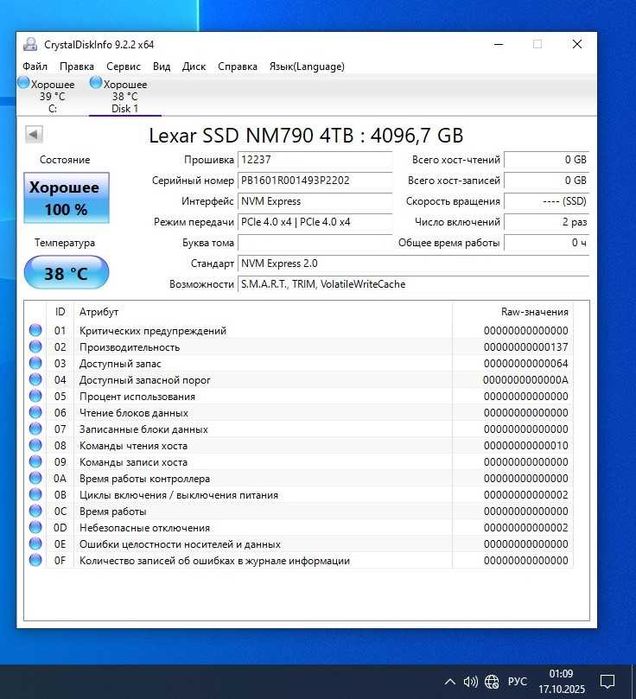Open the Правка menu
636x699 pixels.
point(77,66)
